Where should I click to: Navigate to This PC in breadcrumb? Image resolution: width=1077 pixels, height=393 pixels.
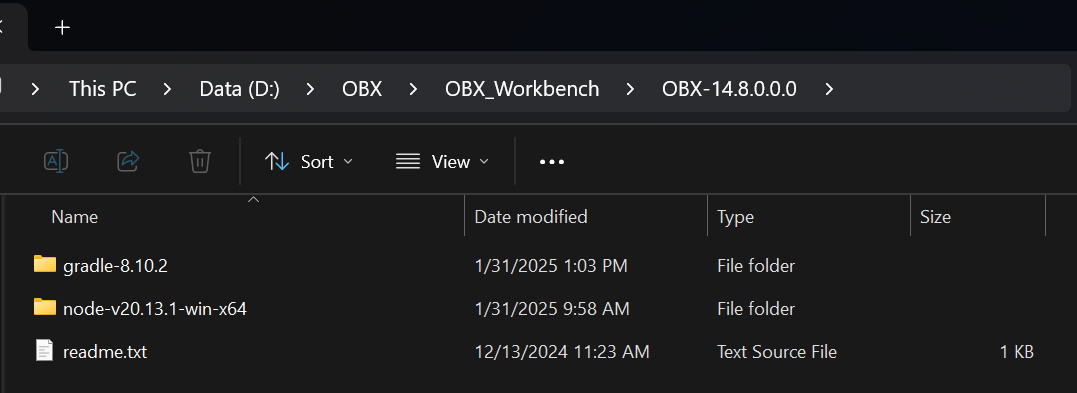point(102,89)
